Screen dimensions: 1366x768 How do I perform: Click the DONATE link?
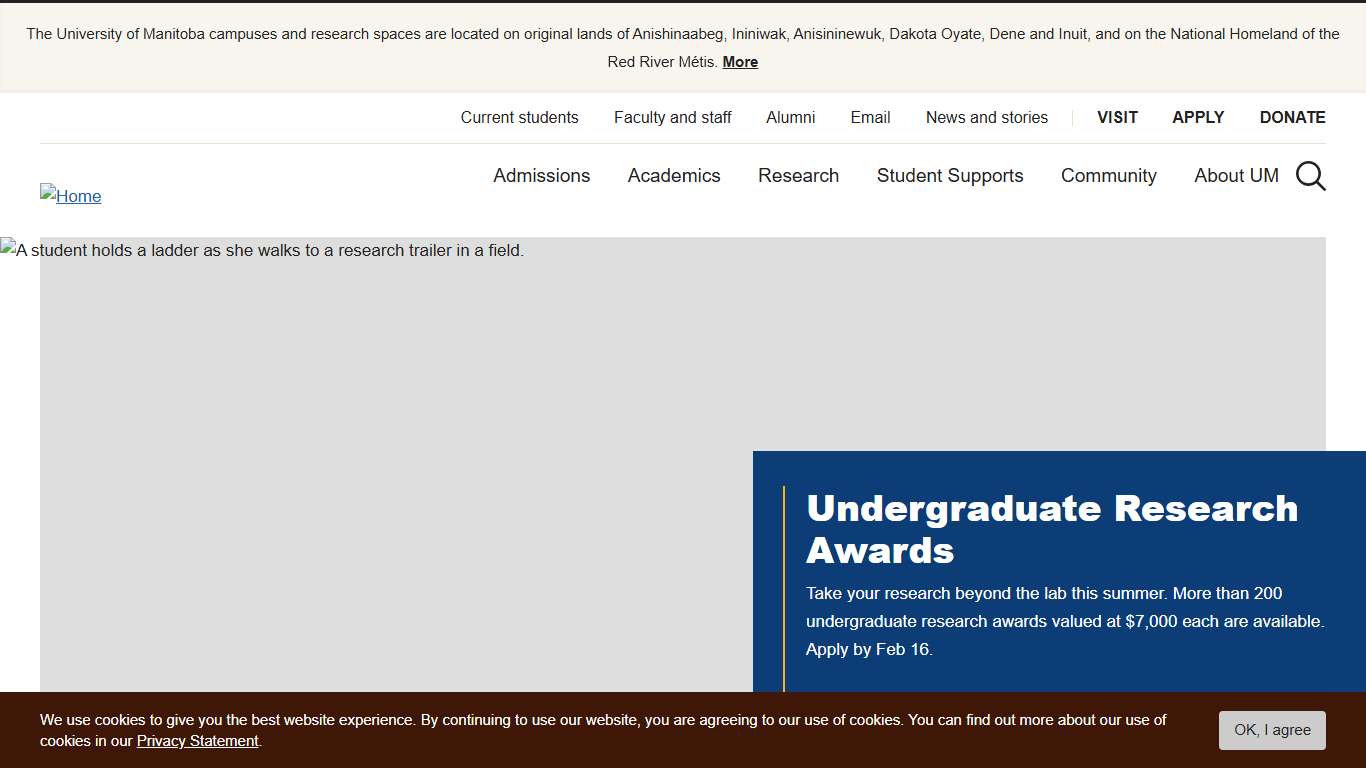click(1292, 117)
